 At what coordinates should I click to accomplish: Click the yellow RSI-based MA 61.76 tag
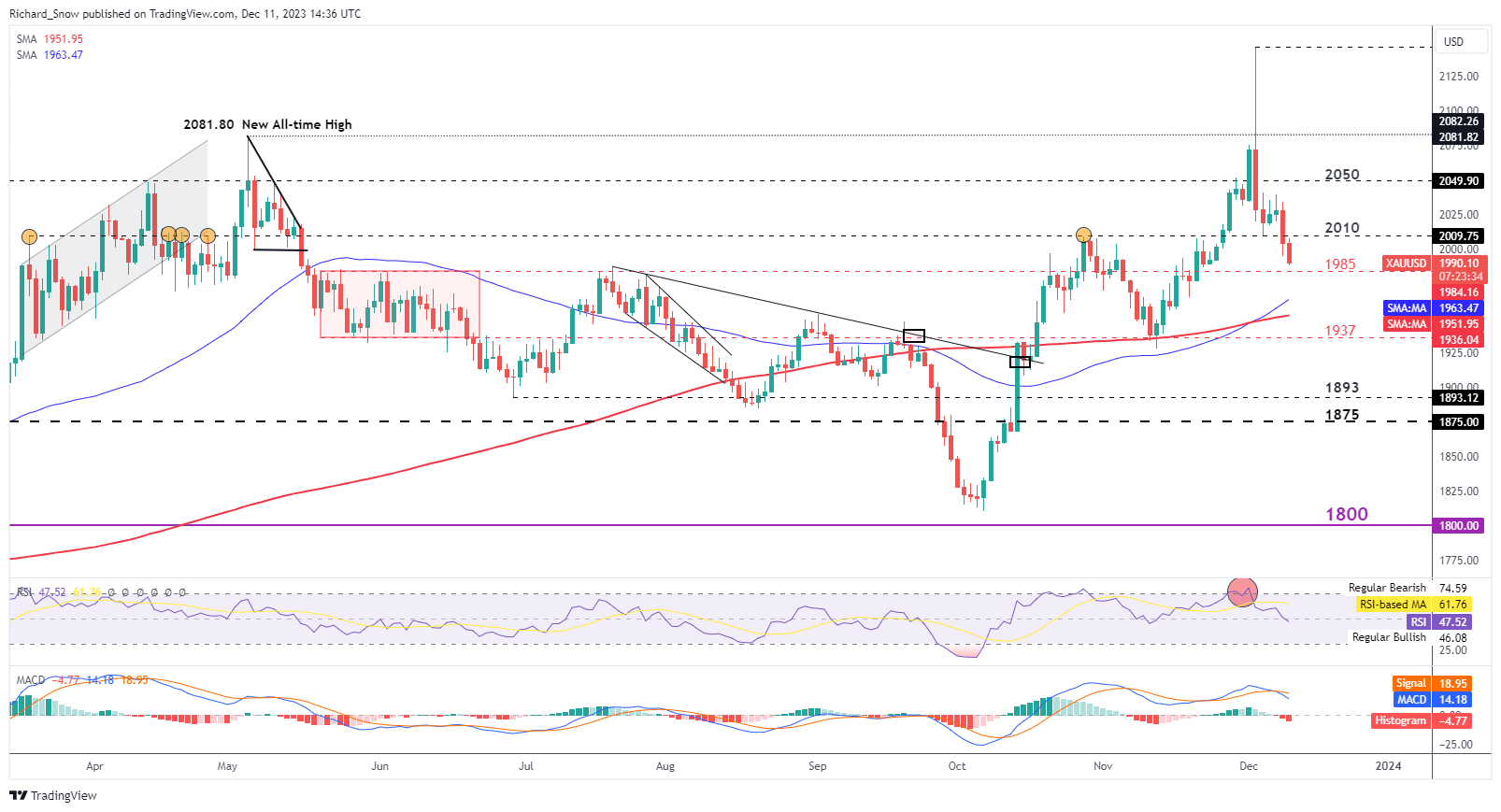(x=1413, y=605)
